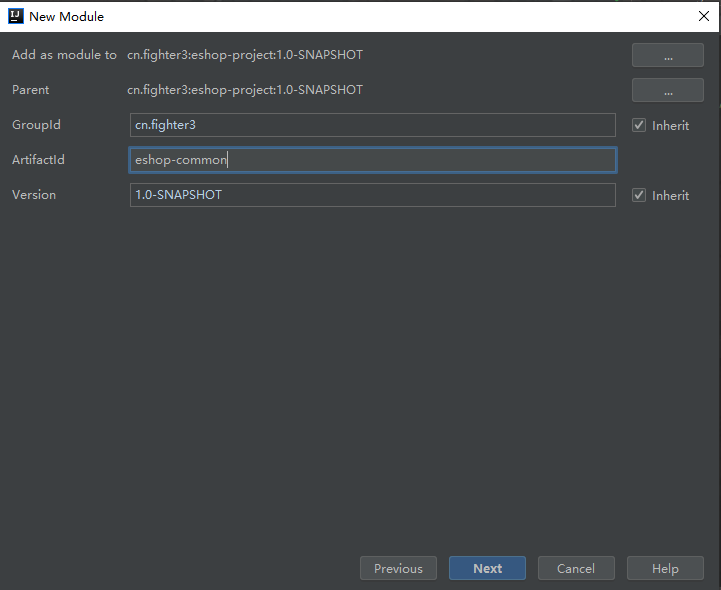Viewport: 721px width, 590px height.
Task: Close the New Module dialog
Action: (x=703, y=16)
